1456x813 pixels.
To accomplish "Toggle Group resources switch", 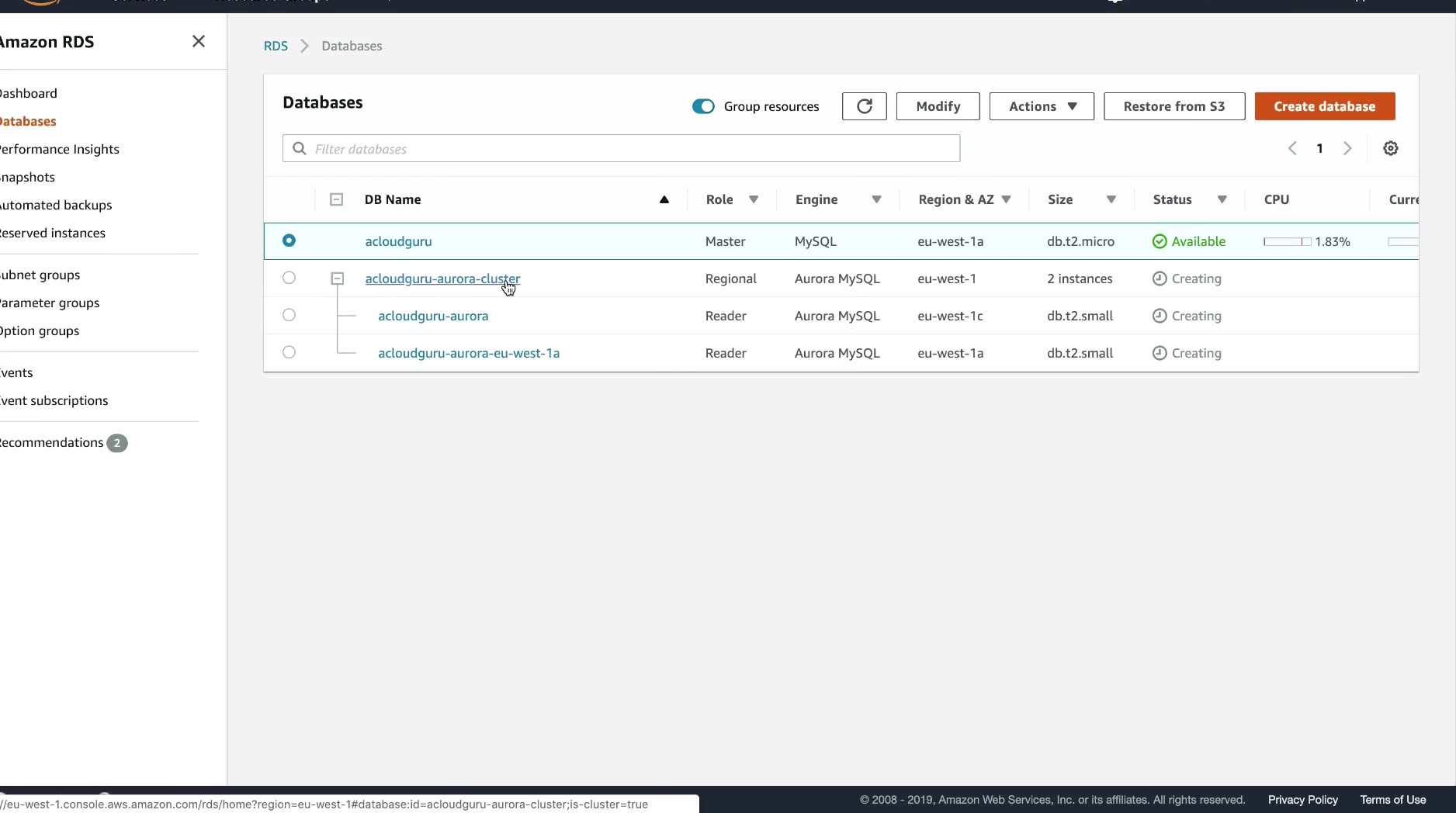I will 703,106.
